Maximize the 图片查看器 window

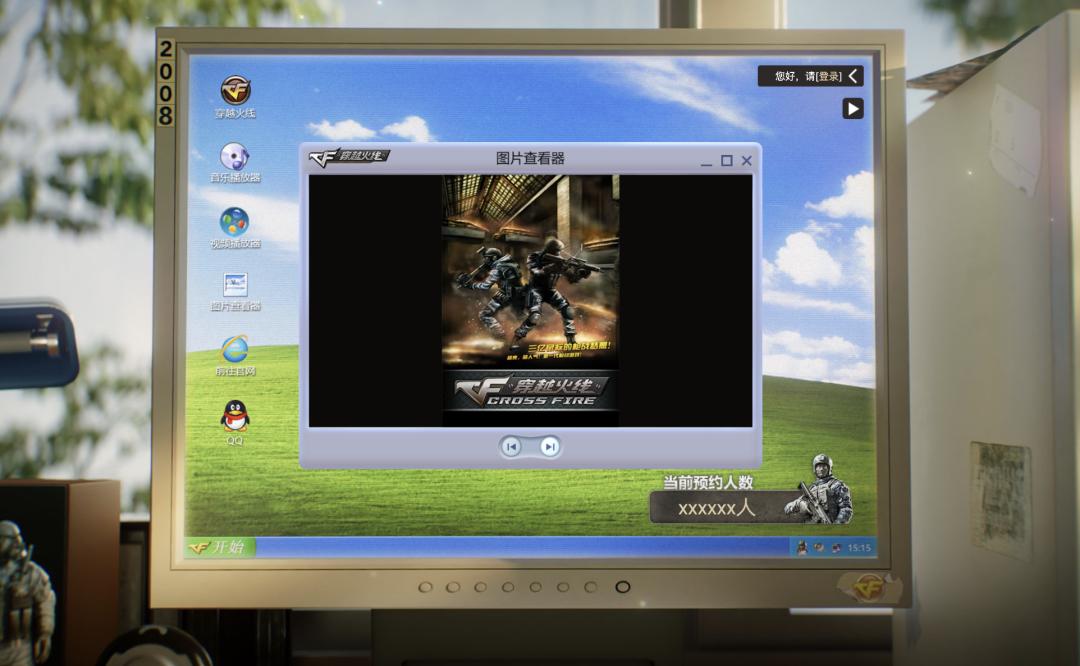(727, 160)
